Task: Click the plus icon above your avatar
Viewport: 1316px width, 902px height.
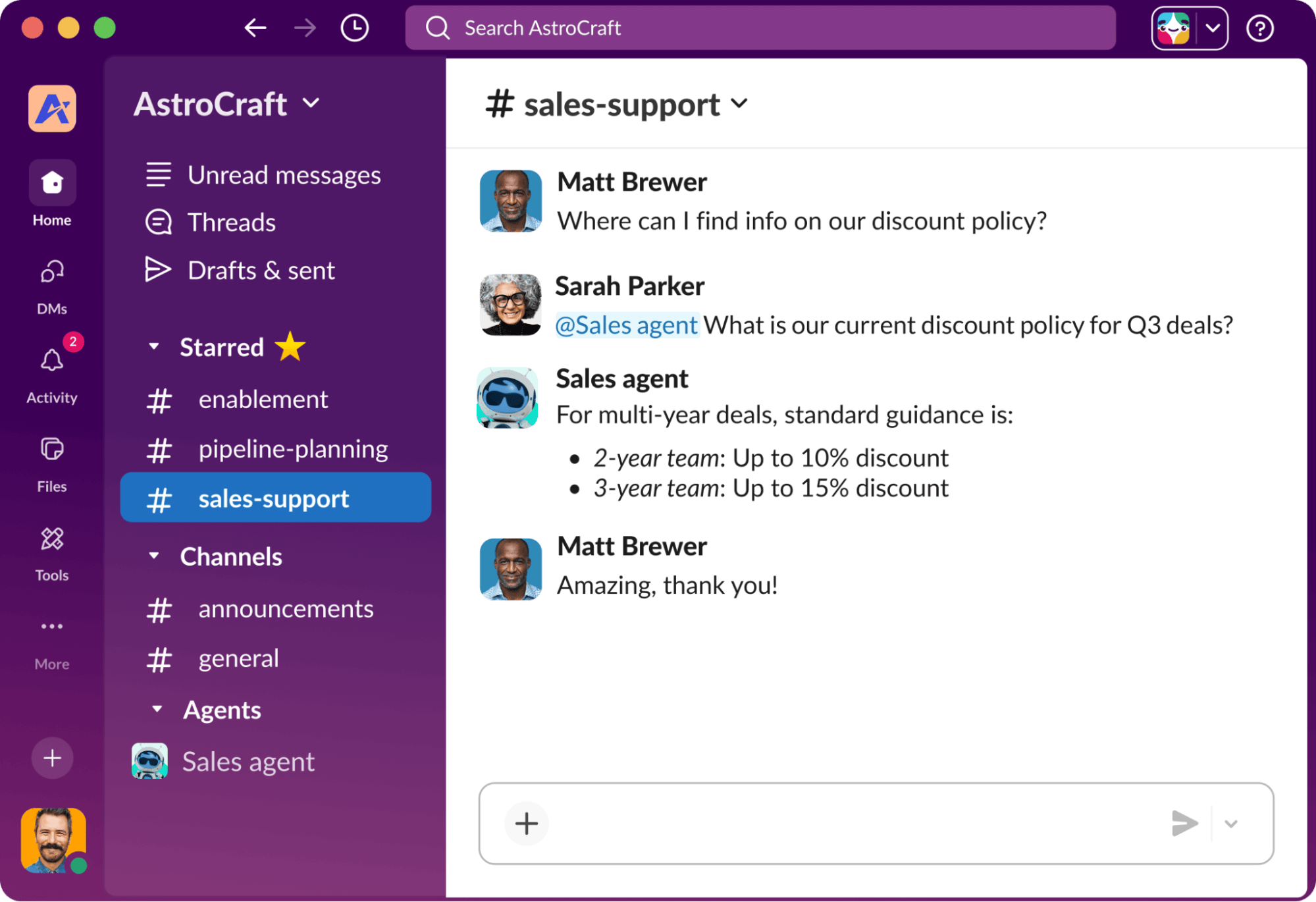Action: (x=51, y=758)
